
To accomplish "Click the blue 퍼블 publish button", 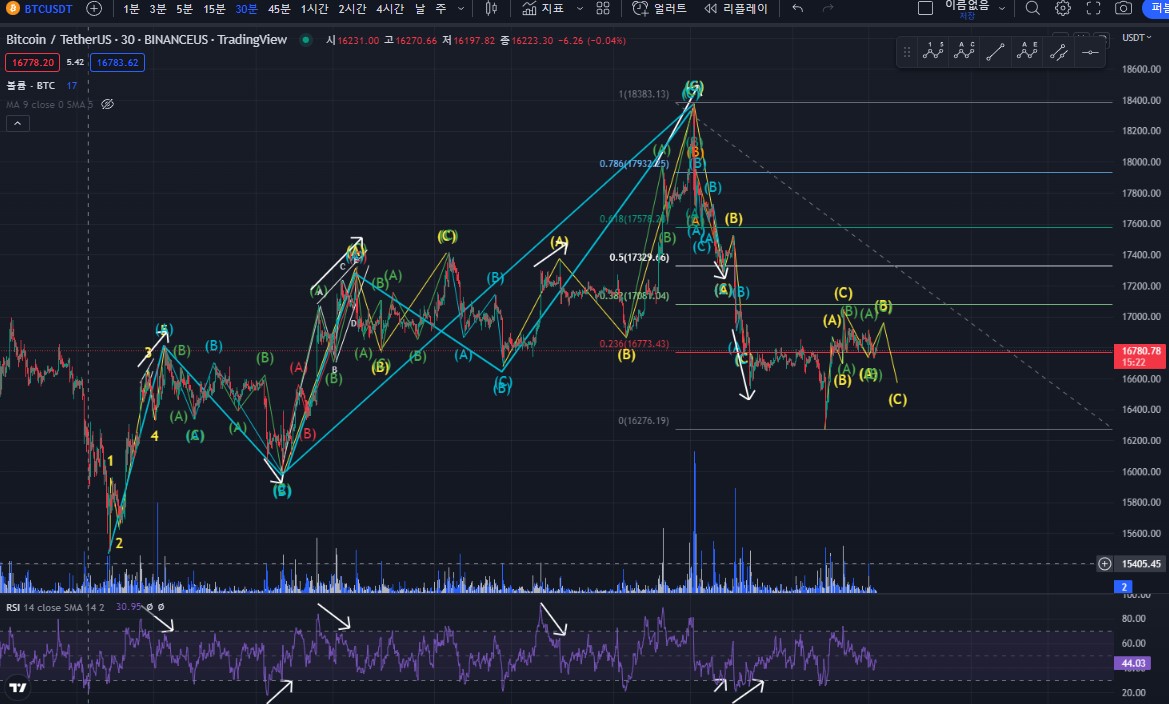I will 1156,9.
